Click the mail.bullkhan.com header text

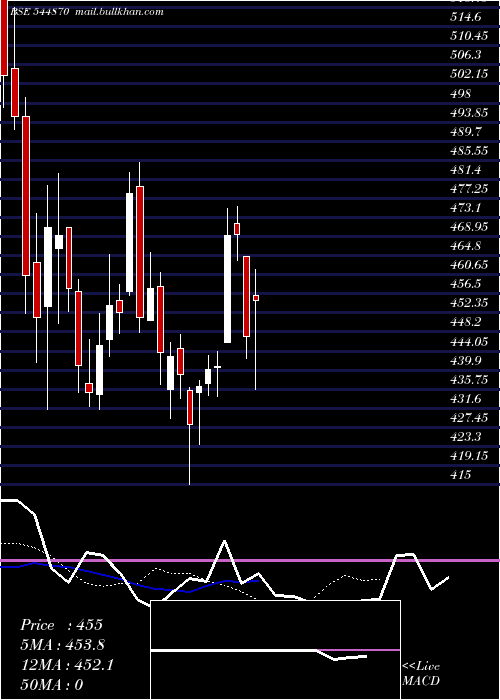coord(119,12)
